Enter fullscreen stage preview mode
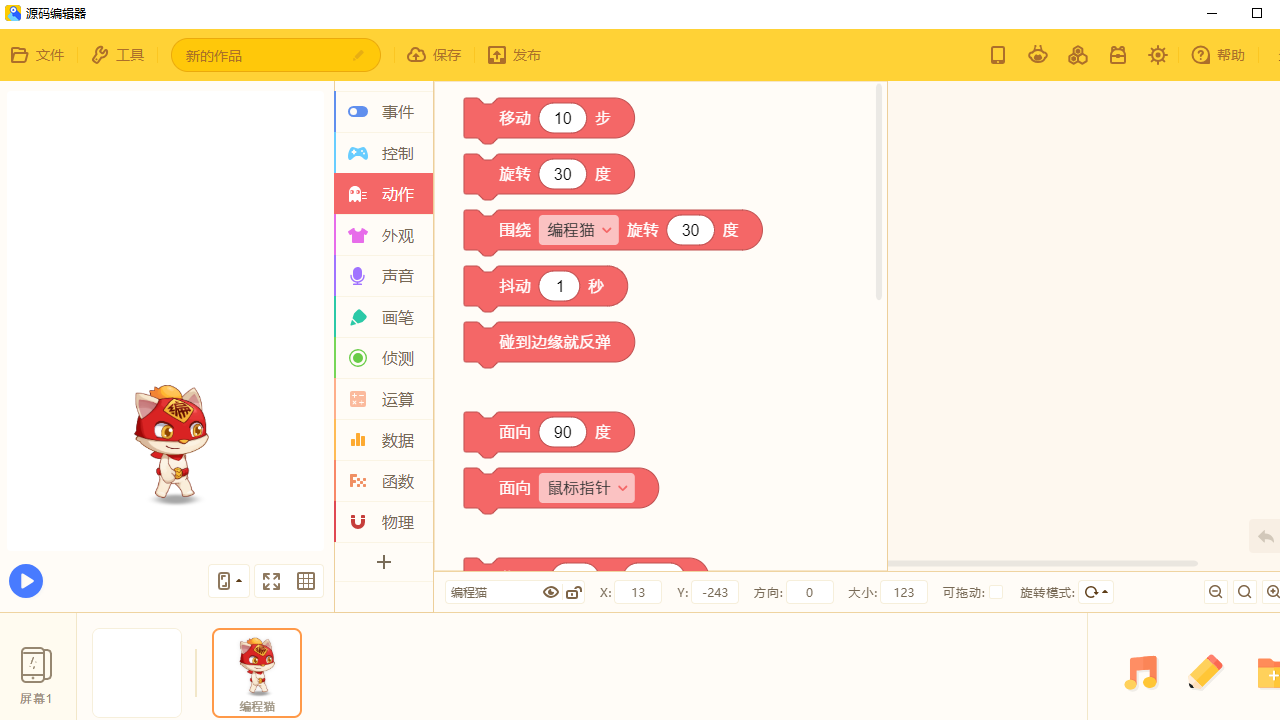 click(271, 580)
